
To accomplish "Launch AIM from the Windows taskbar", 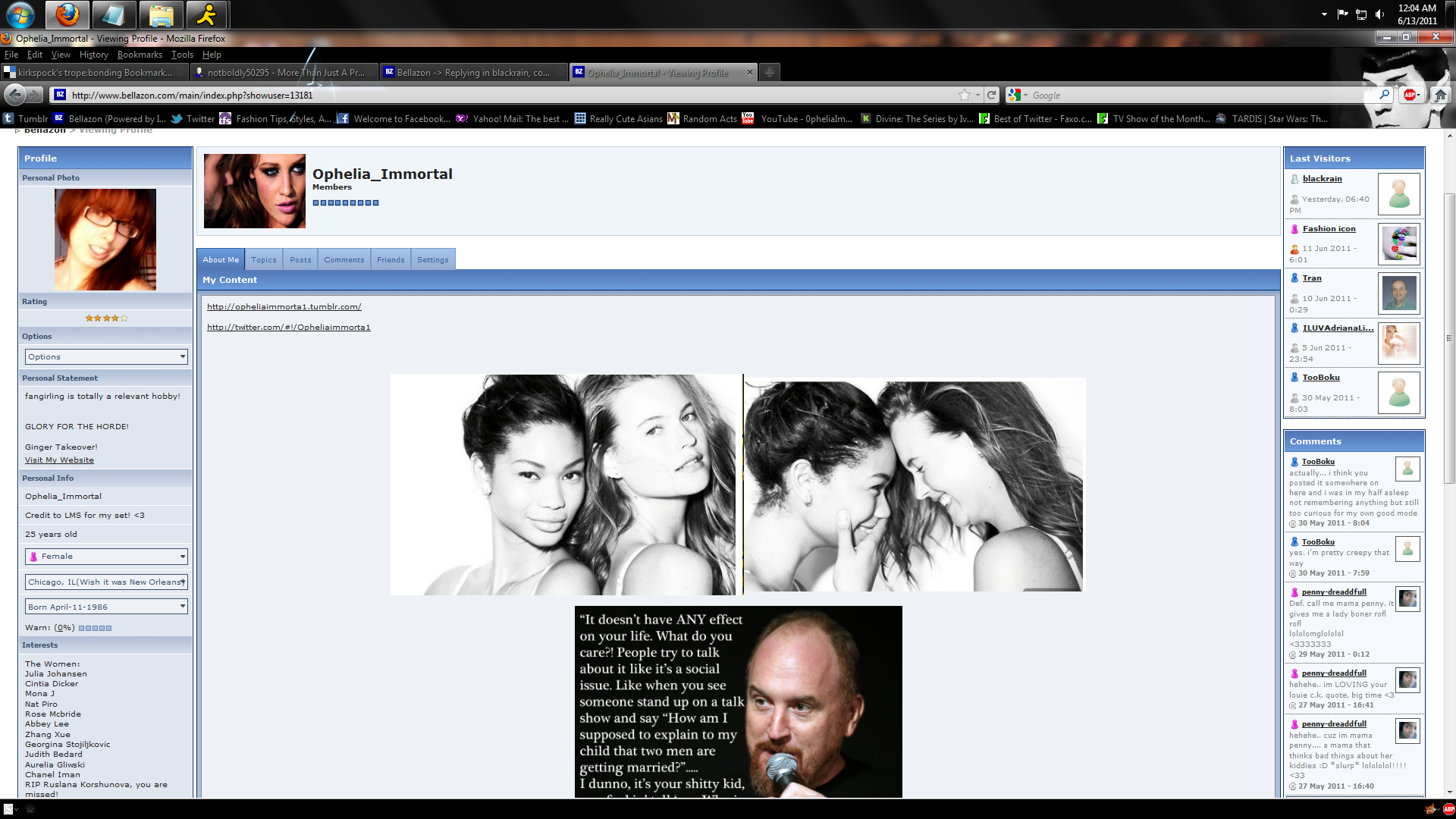I will click(206, 14).
